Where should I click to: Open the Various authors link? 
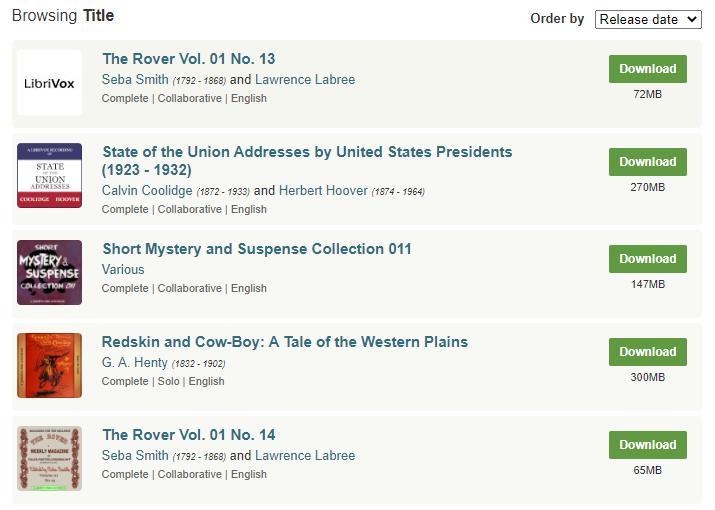point(123,269)
